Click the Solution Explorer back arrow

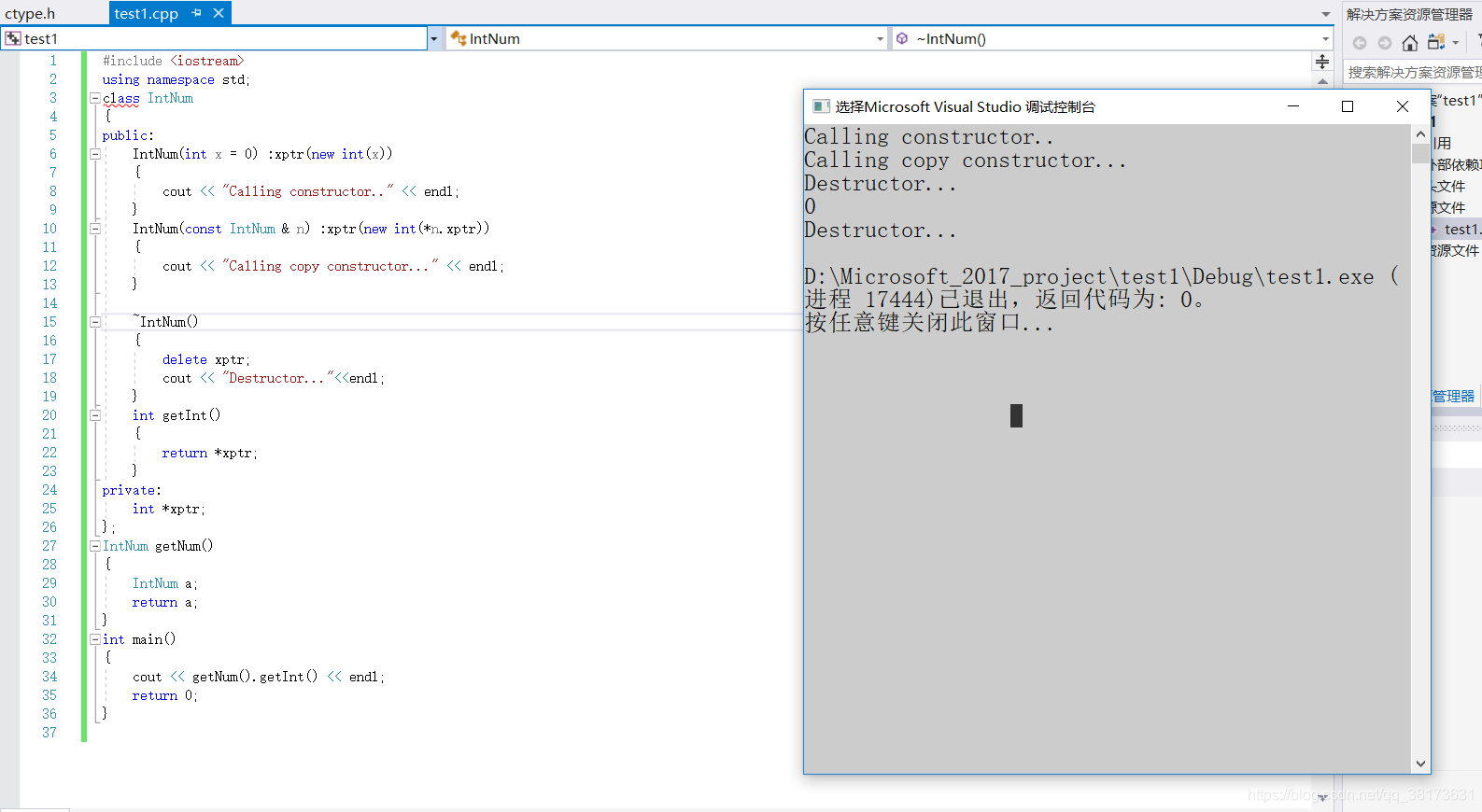1360,43
